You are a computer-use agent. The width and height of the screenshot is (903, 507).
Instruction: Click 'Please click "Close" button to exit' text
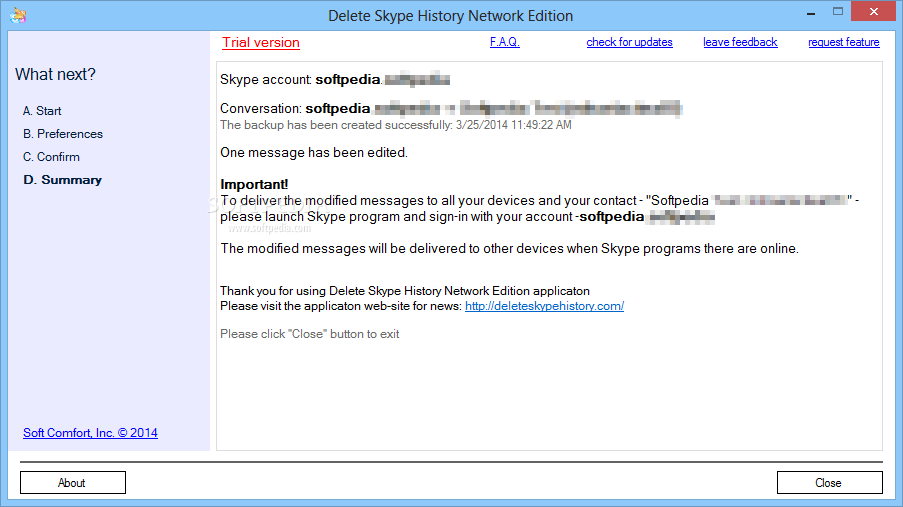click(x=310, y=334)
